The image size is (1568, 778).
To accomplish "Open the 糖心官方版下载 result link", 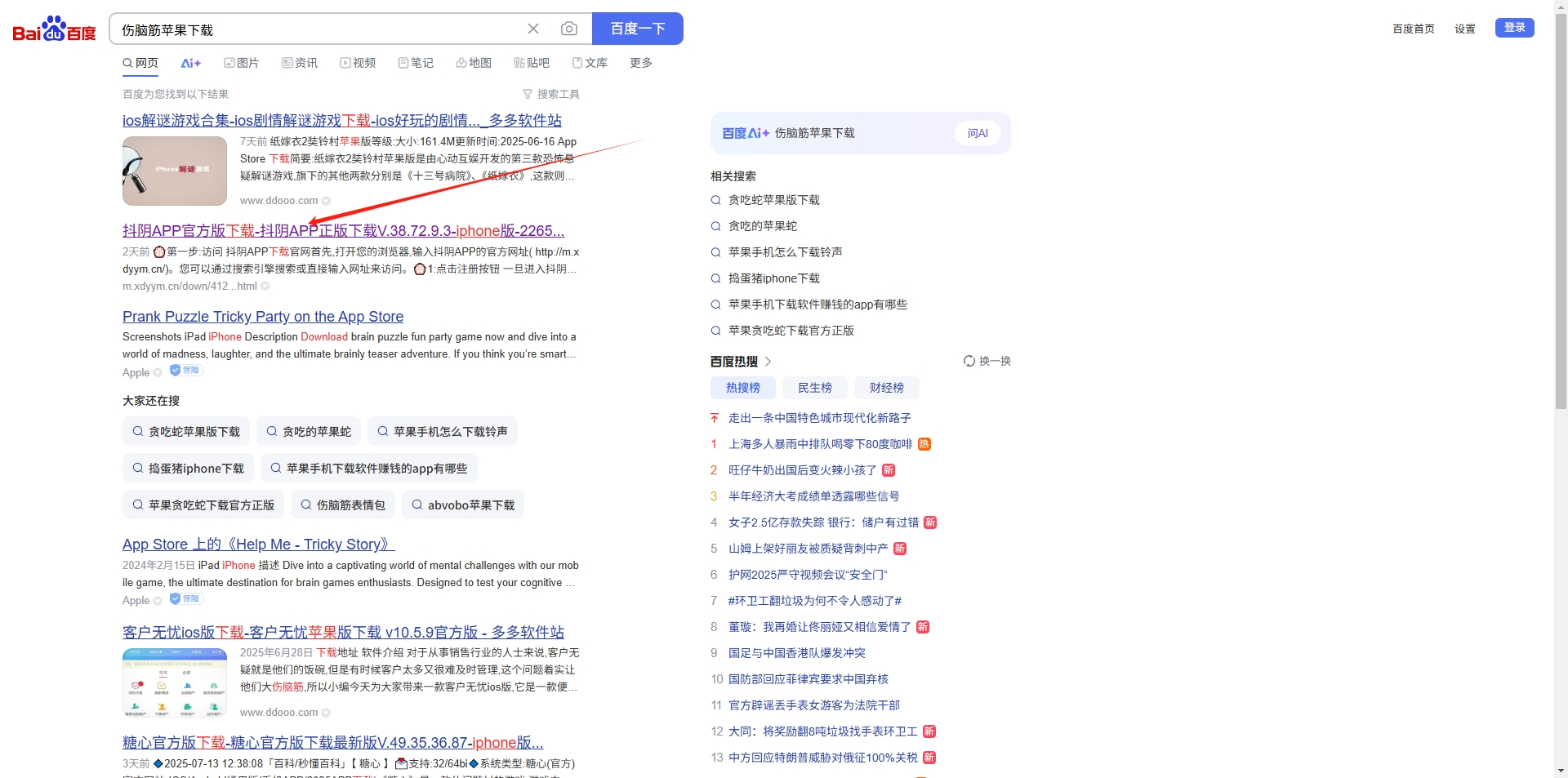I will pos(333,743).
